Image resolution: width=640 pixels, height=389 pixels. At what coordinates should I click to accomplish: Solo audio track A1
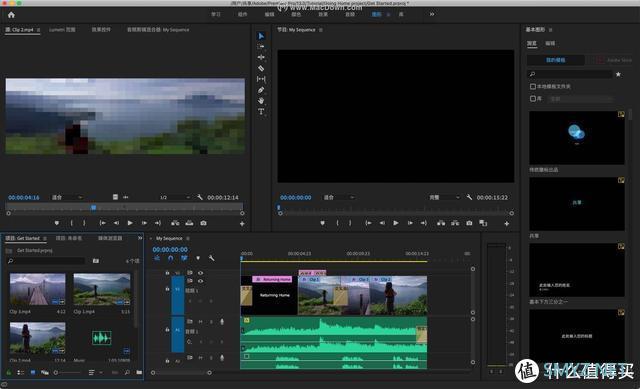[211, 321]
